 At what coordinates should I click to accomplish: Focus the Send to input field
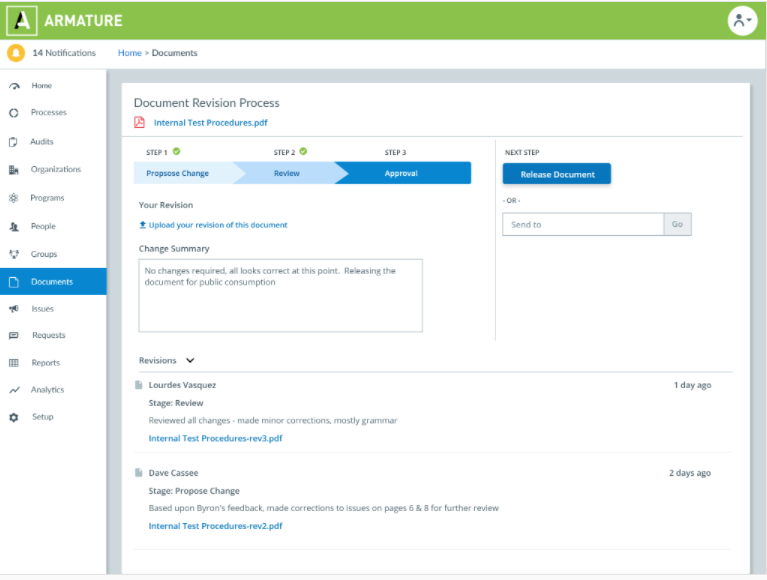pos(583,224)
